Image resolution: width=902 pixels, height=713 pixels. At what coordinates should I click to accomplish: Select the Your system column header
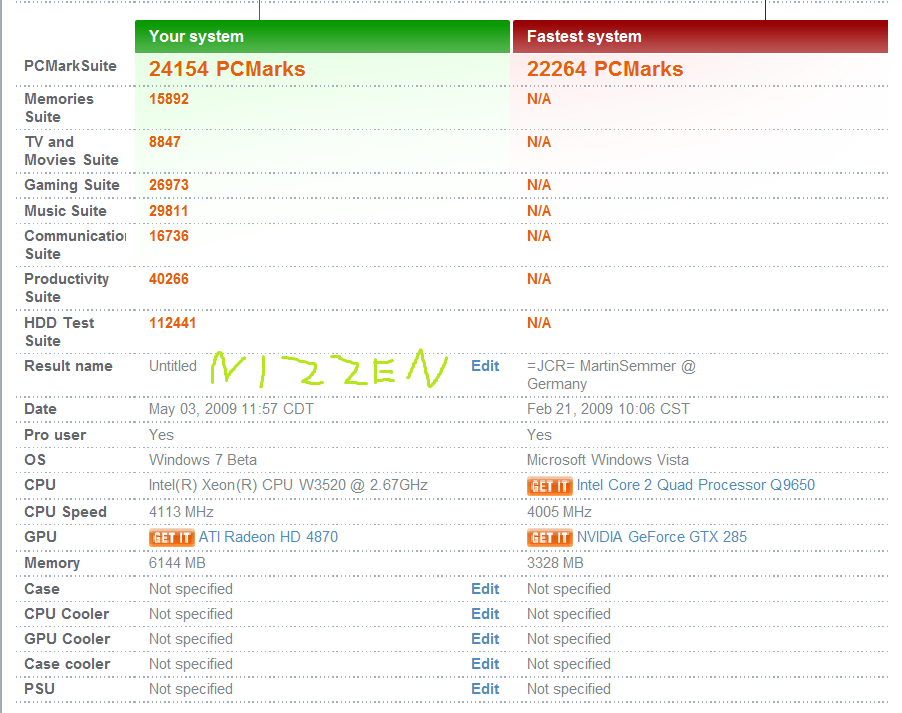tap(322, 36)
